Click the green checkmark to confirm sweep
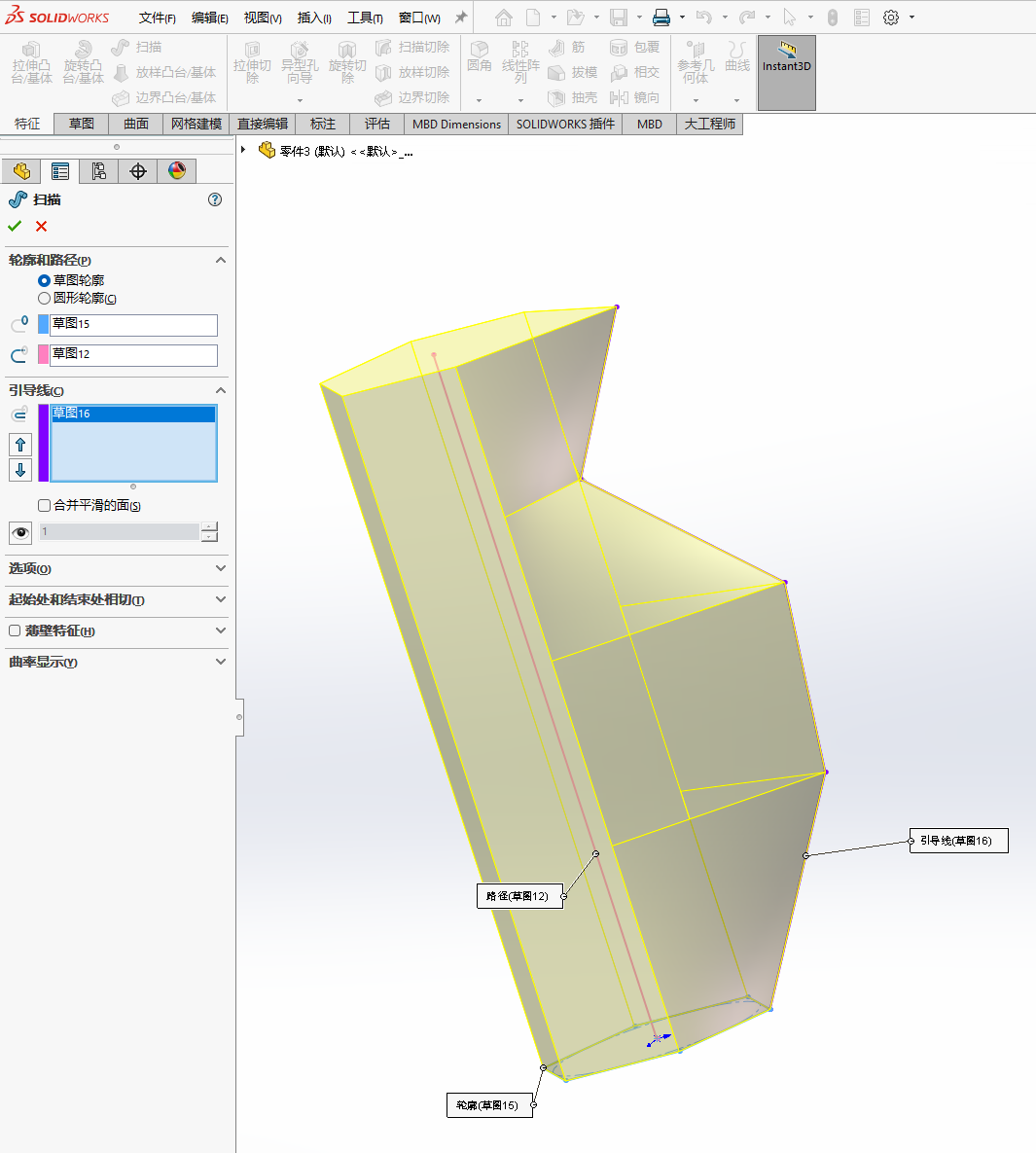Viewport: 1036px width, 1153px height. (x=15, y=226)
